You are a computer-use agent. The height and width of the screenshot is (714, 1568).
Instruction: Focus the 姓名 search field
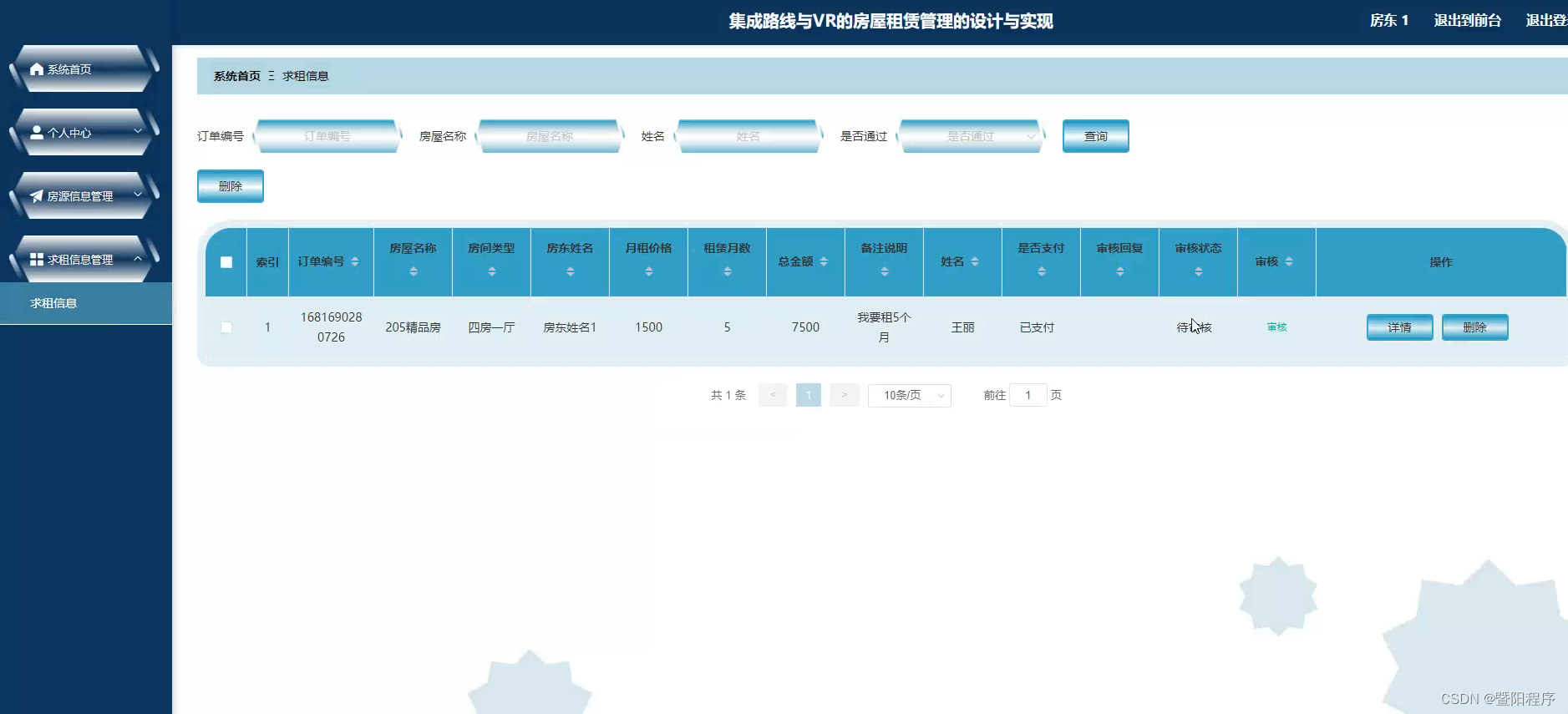(748, 136)
